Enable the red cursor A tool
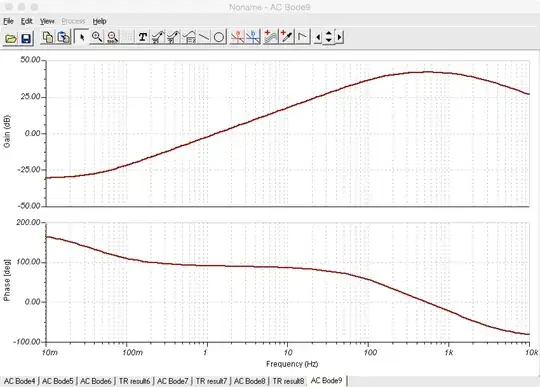 click(x=237, y=37)
